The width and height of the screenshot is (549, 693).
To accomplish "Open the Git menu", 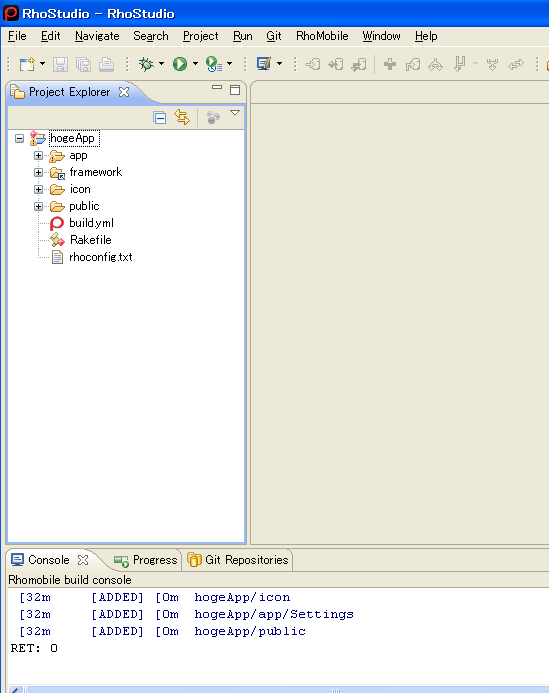I will 274,36.
